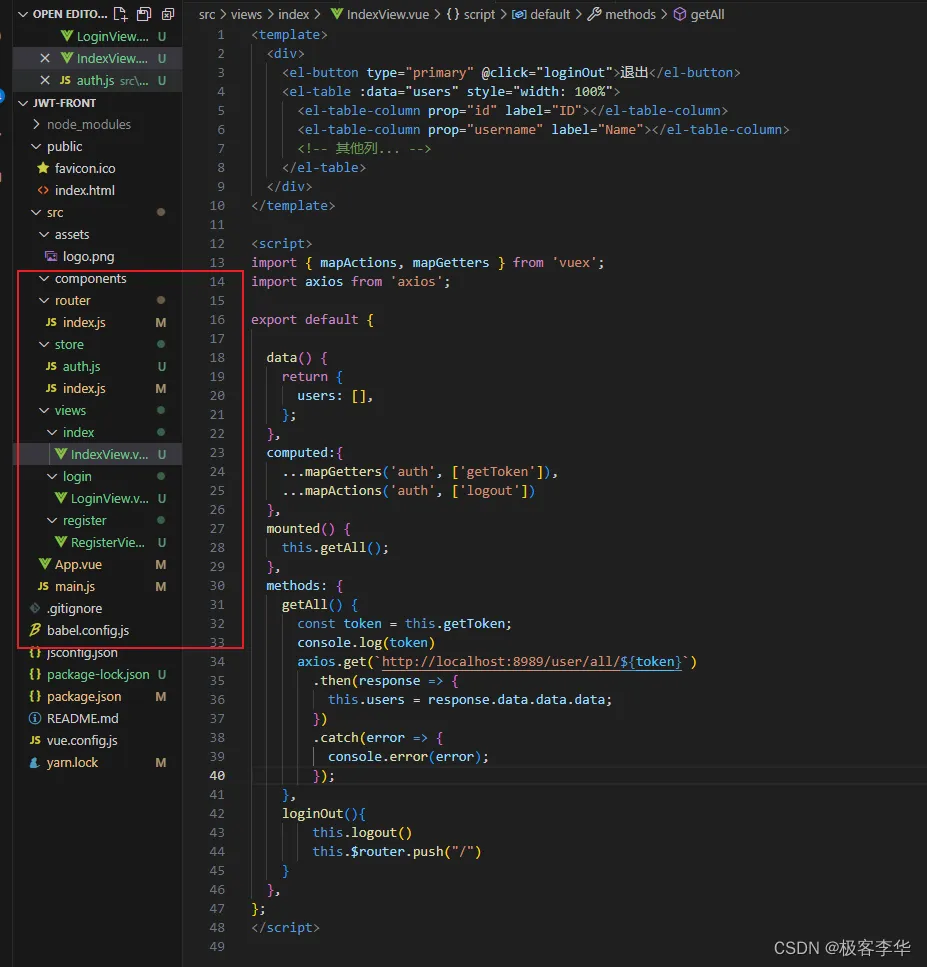Click the methods breadcrumb segment
The image size is (927, 967).
coord(630,14)
